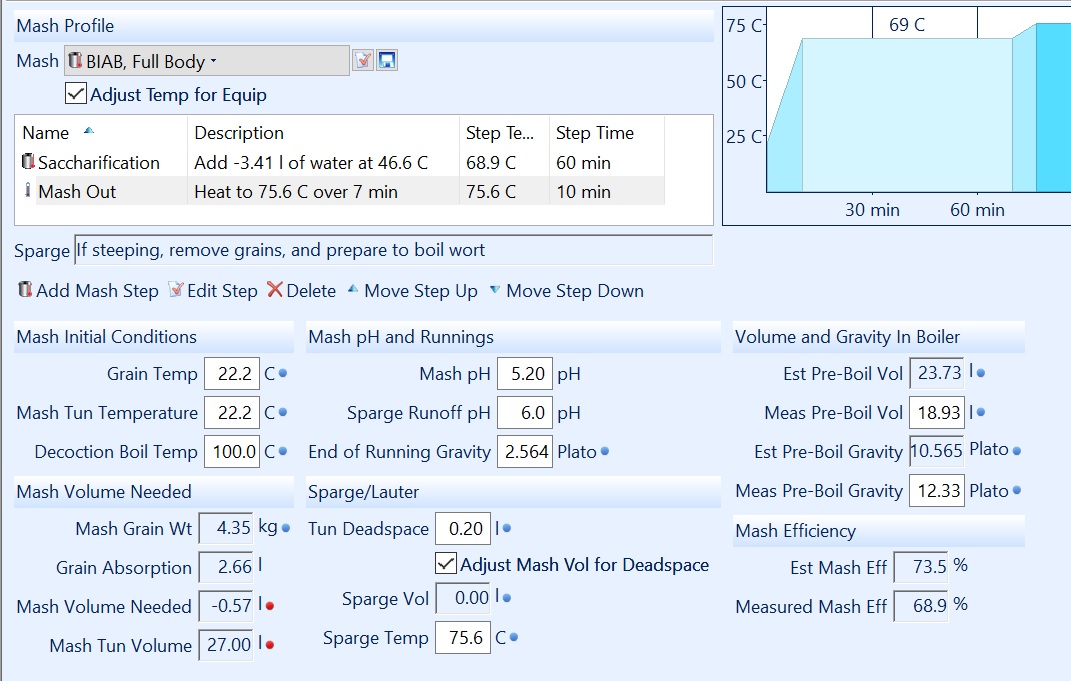Click the Add Mash Step icon
The height and width of the screenshot is (681, 1071).
tap(25, 291)
